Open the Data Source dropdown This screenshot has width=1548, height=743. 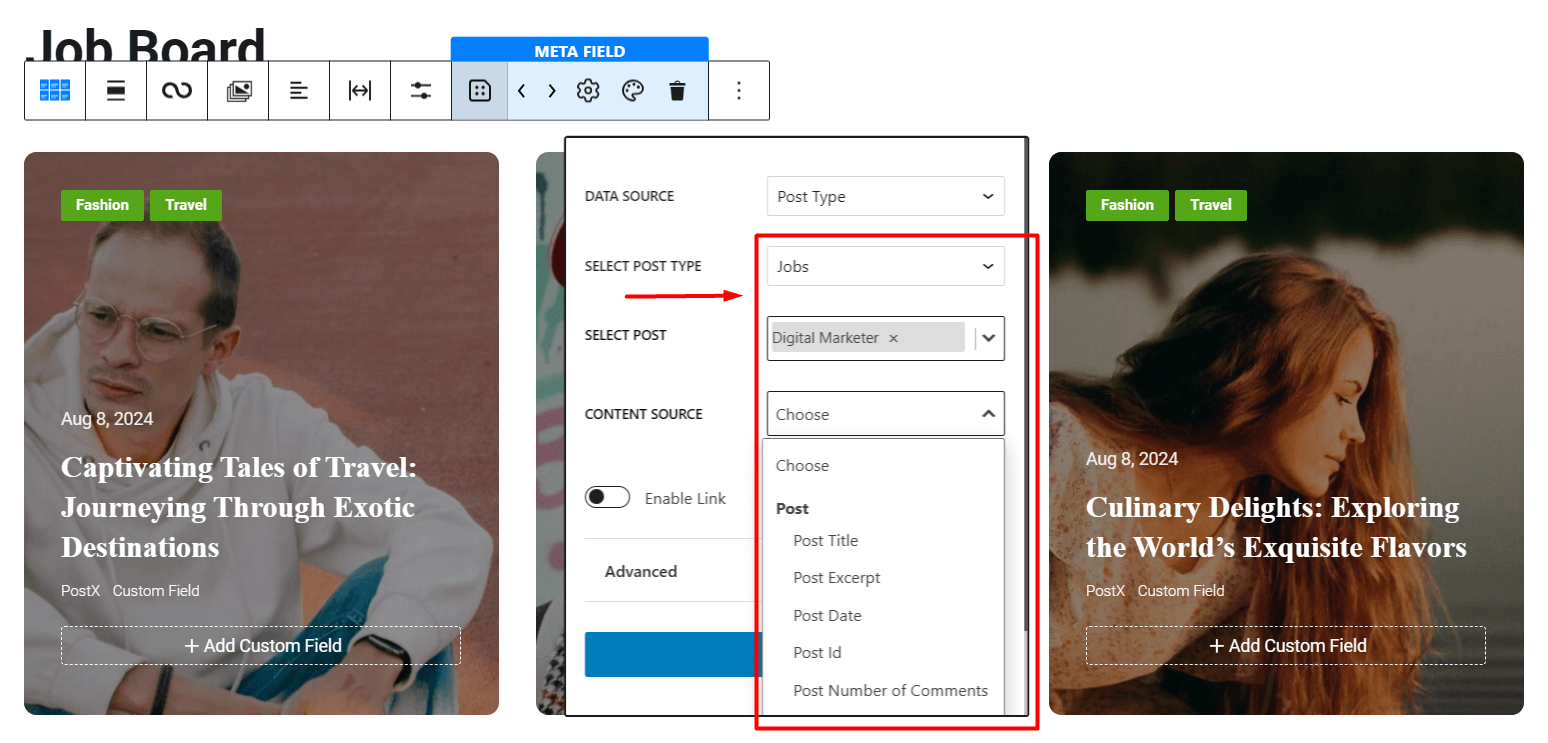click(884, 196)
